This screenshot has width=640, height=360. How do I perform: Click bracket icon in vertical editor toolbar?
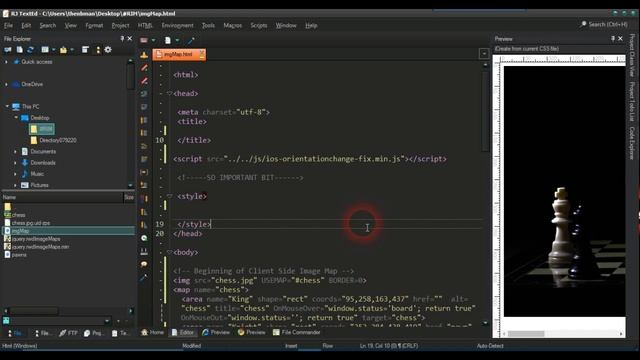click(x=144, y=172)
